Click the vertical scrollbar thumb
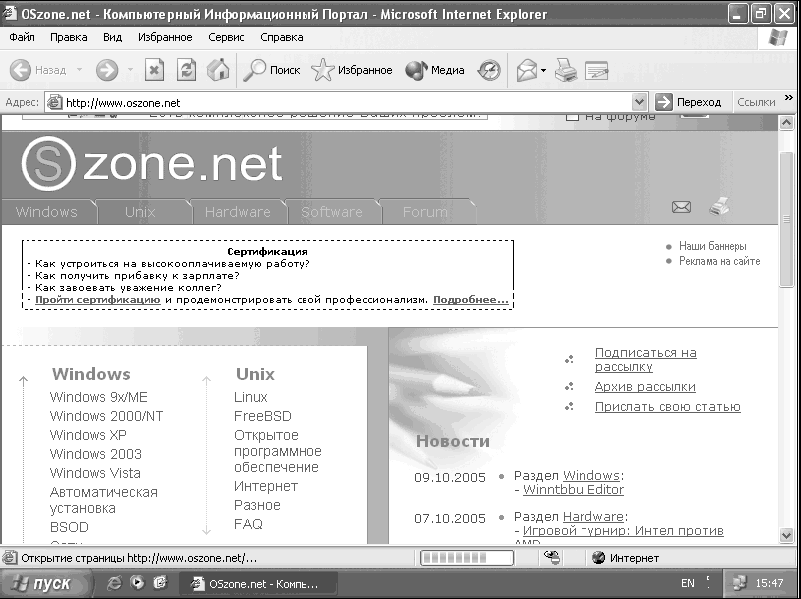The width and height of the screenshot is (801, 599). [x=787, y=220]
